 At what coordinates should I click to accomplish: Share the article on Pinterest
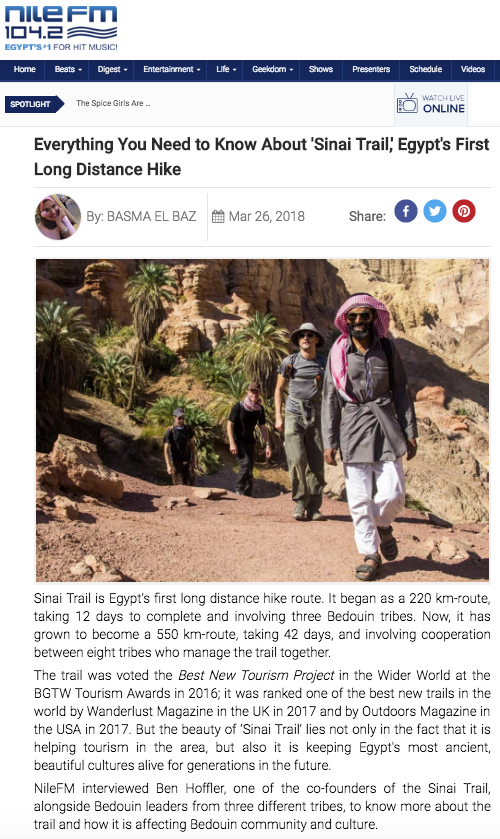[464, 211]
